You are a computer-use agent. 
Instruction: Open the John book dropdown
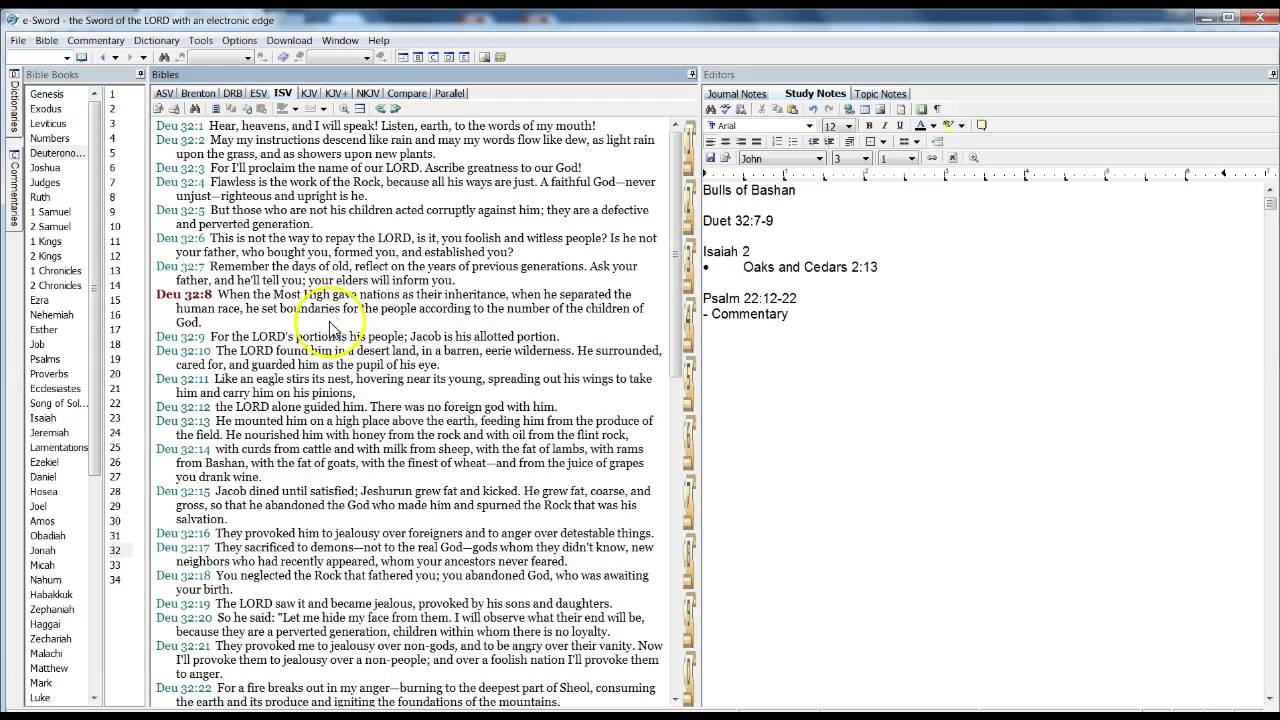[x=820, y=158]
